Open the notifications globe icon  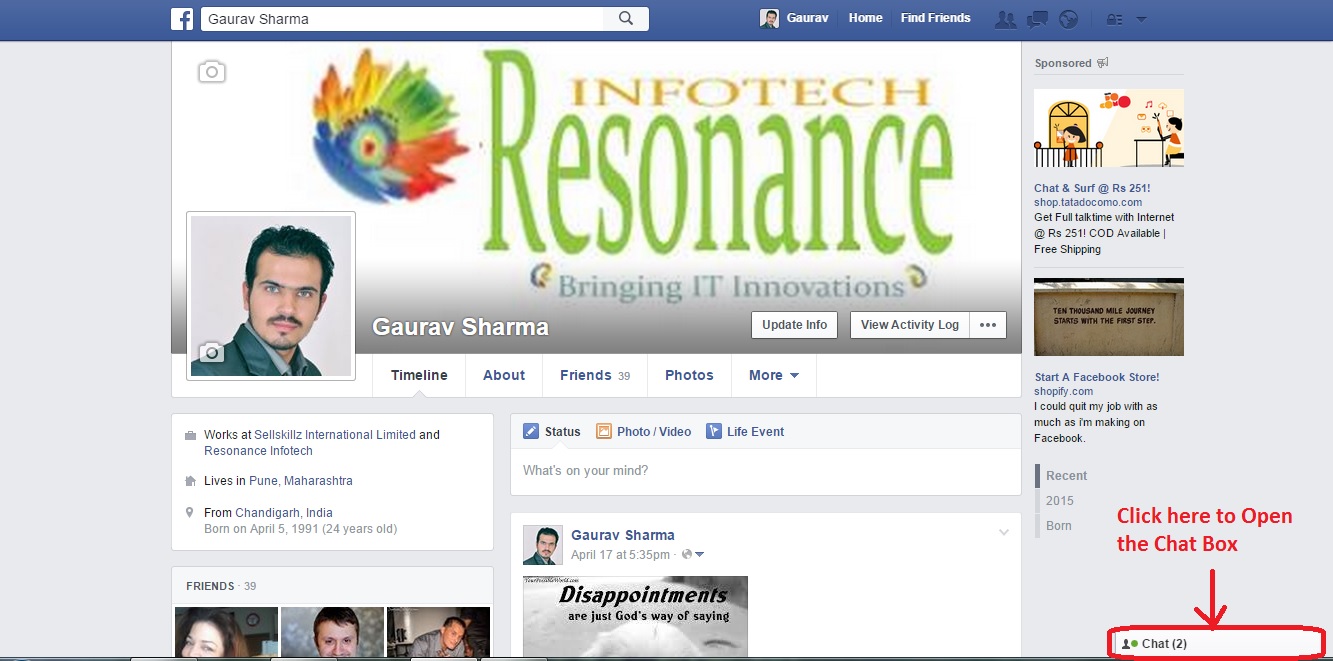[1068, 18]
